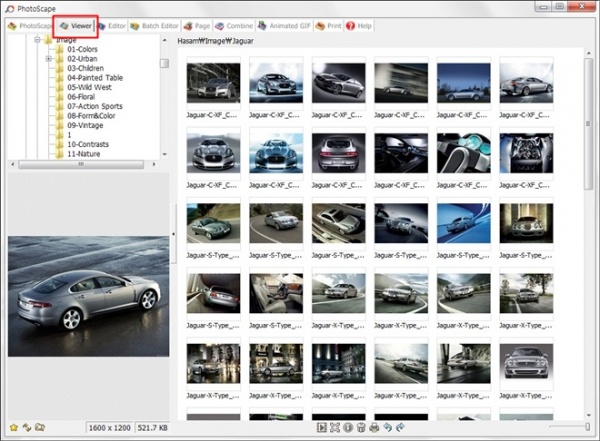Start slideshow with the play icon
This screenshot has width=600, height=441.
pyautogui.click(x=322, y=428)
